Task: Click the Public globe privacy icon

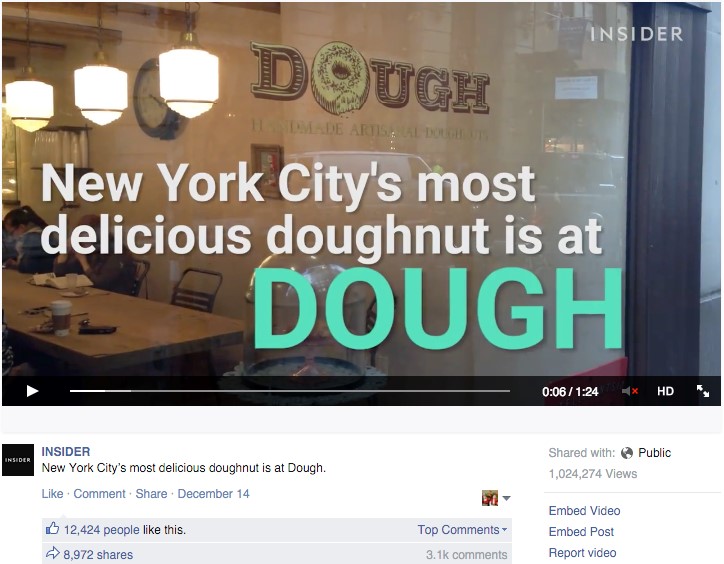Action: (627, 453)
